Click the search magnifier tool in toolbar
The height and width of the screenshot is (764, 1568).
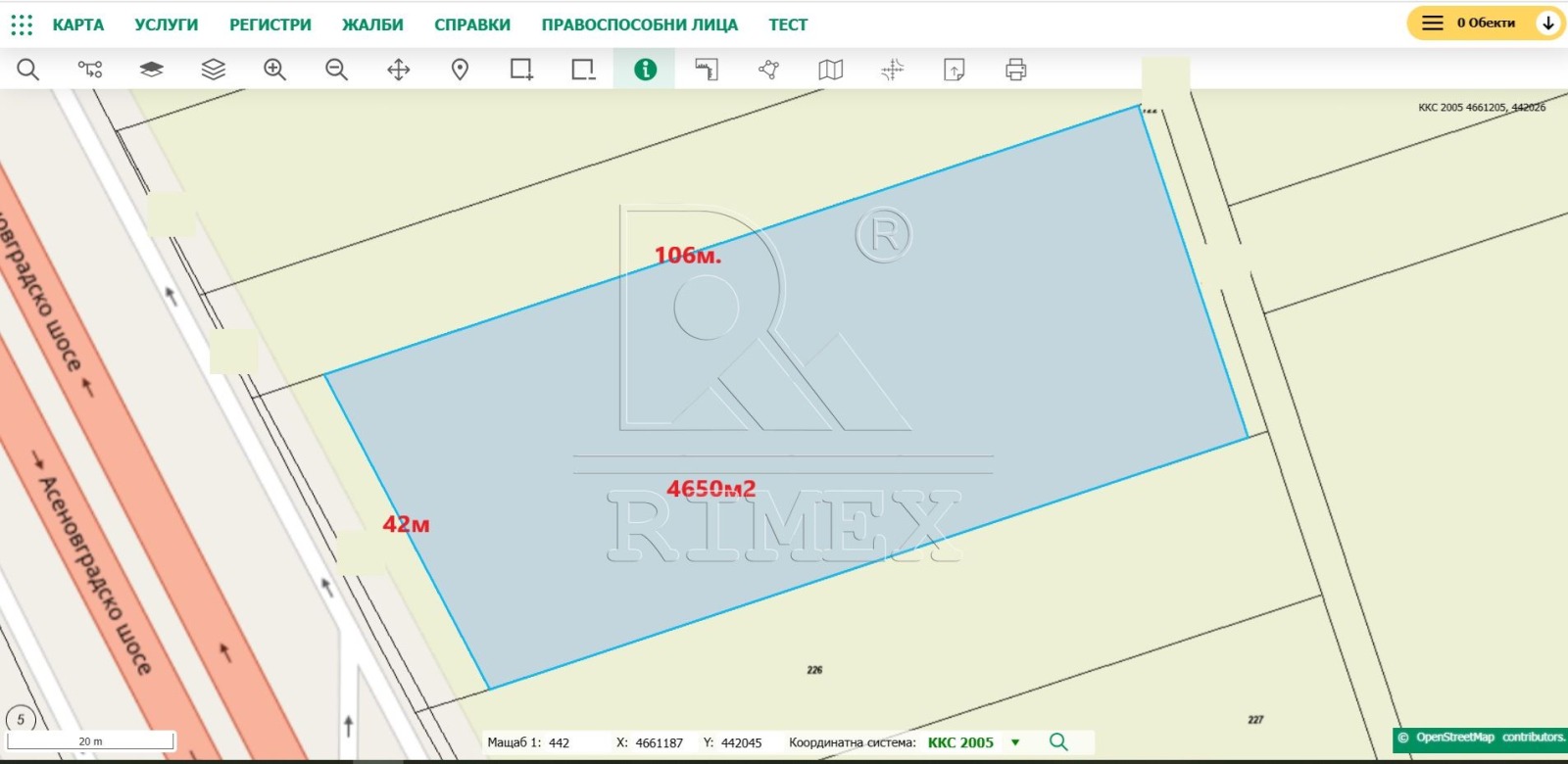(28, 70)
